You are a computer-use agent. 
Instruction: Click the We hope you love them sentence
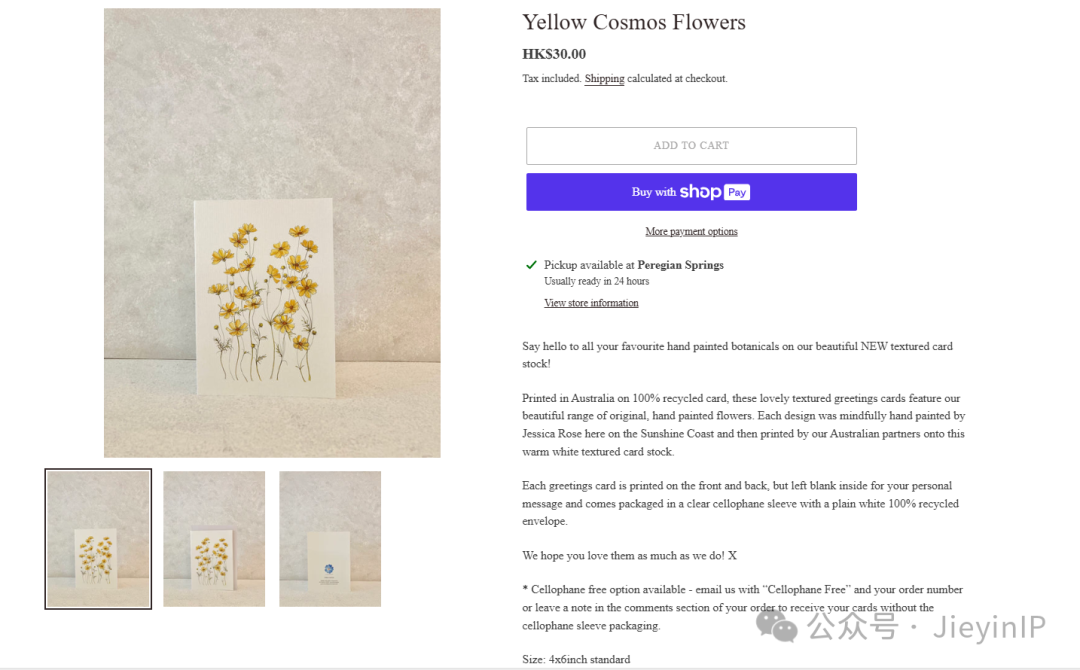click(629, 555)
